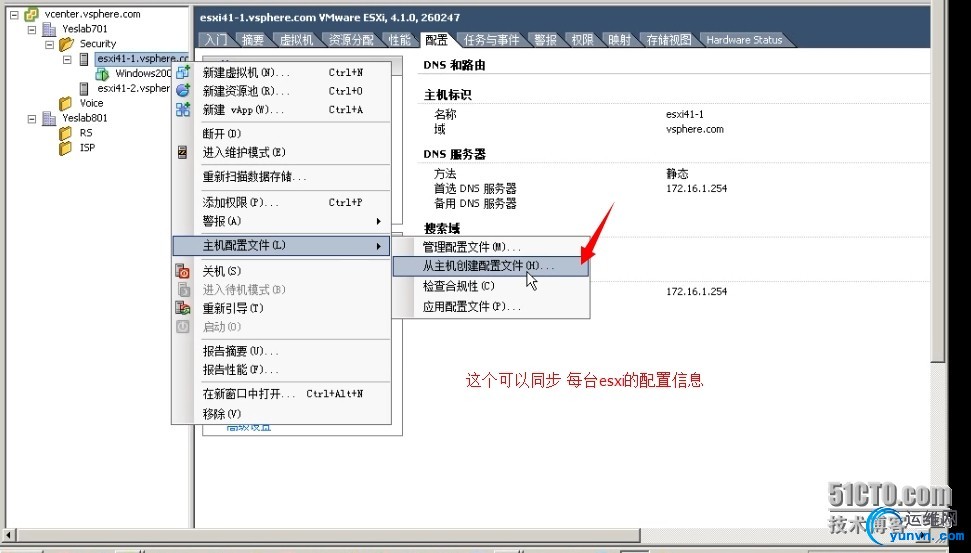This screenshot has width=971, height=553.
Task: Click the new vApp menu icon
Action: (183, 110)
